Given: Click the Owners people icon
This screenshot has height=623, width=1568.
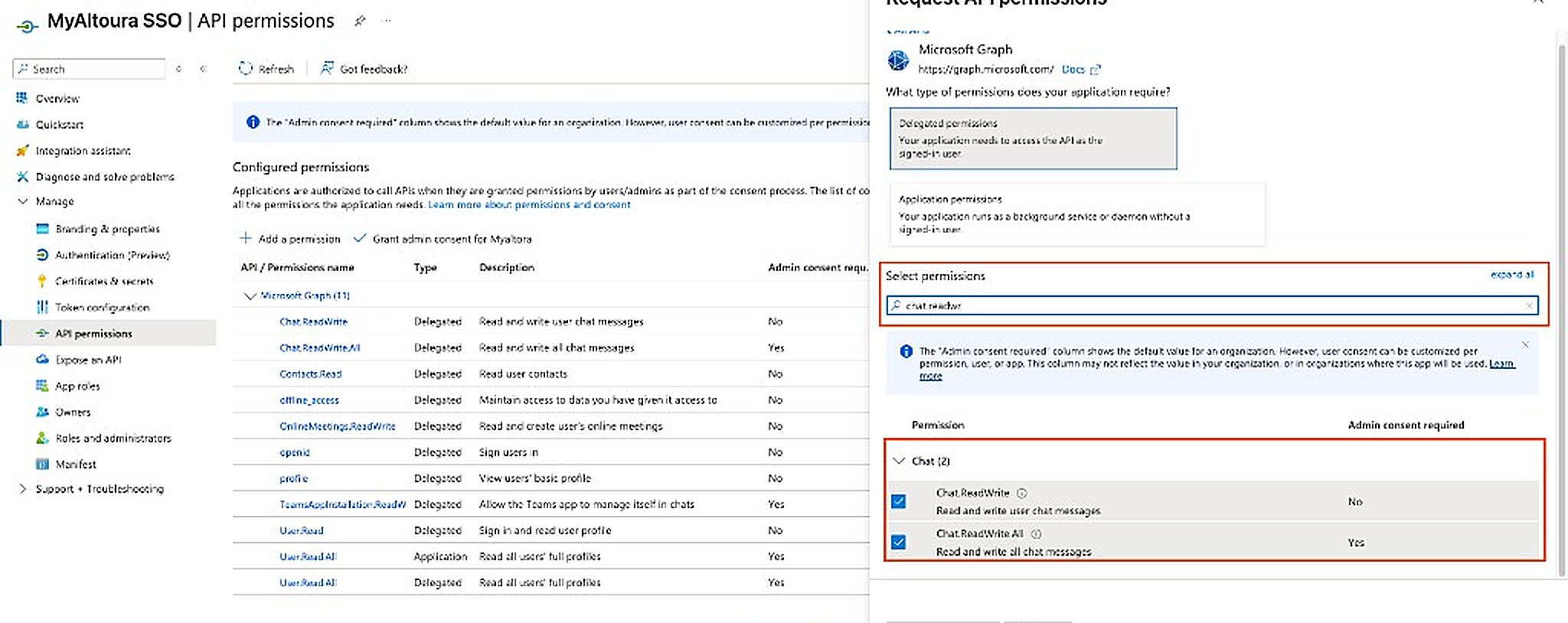Looking at the screenshot, I should [42, 412].
